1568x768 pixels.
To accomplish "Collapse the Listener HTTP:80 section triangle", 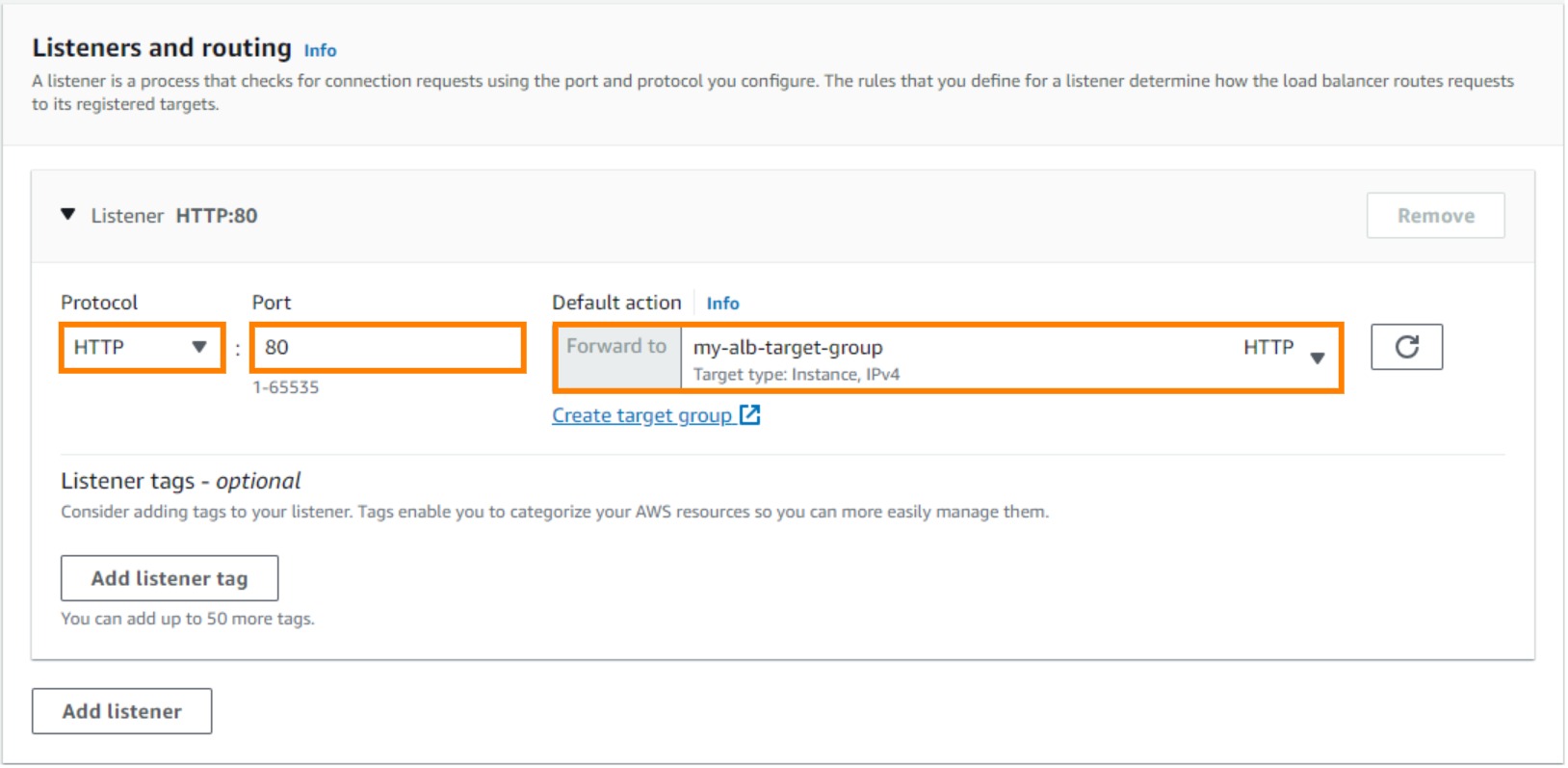I will 67,215.
